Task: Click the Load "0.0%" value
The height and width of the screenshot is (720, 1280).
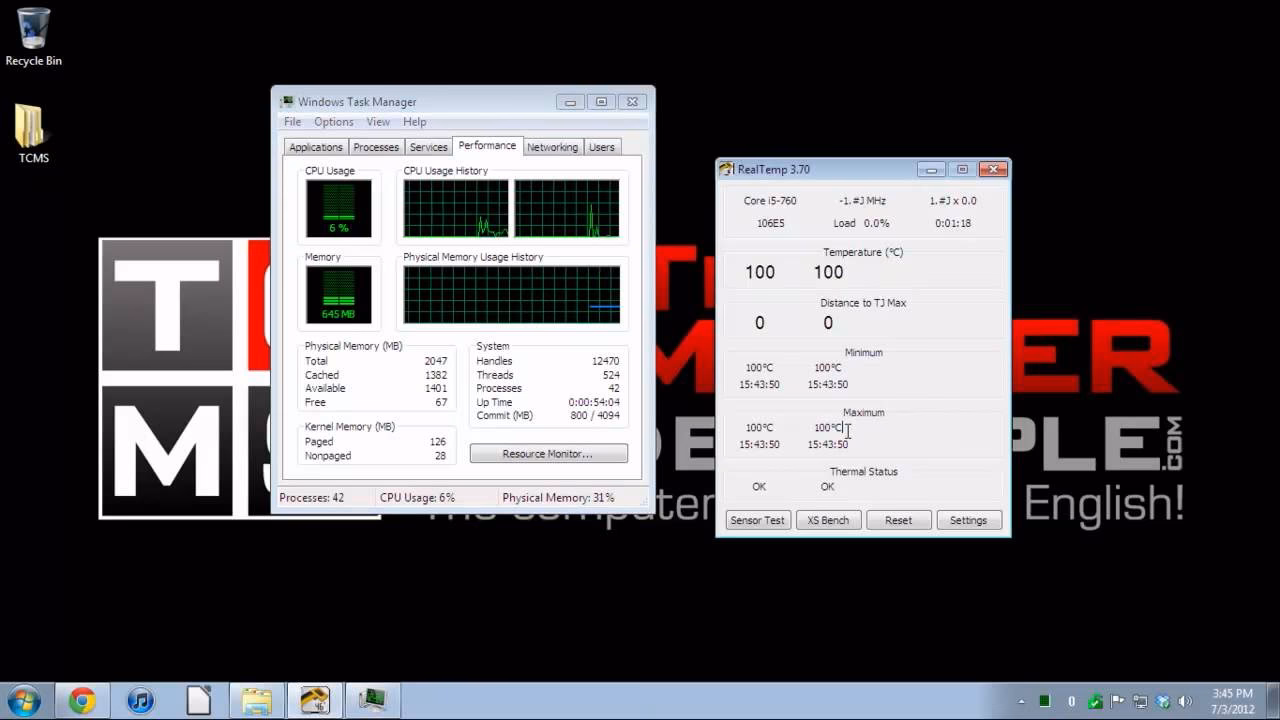Action: point(877,224)
